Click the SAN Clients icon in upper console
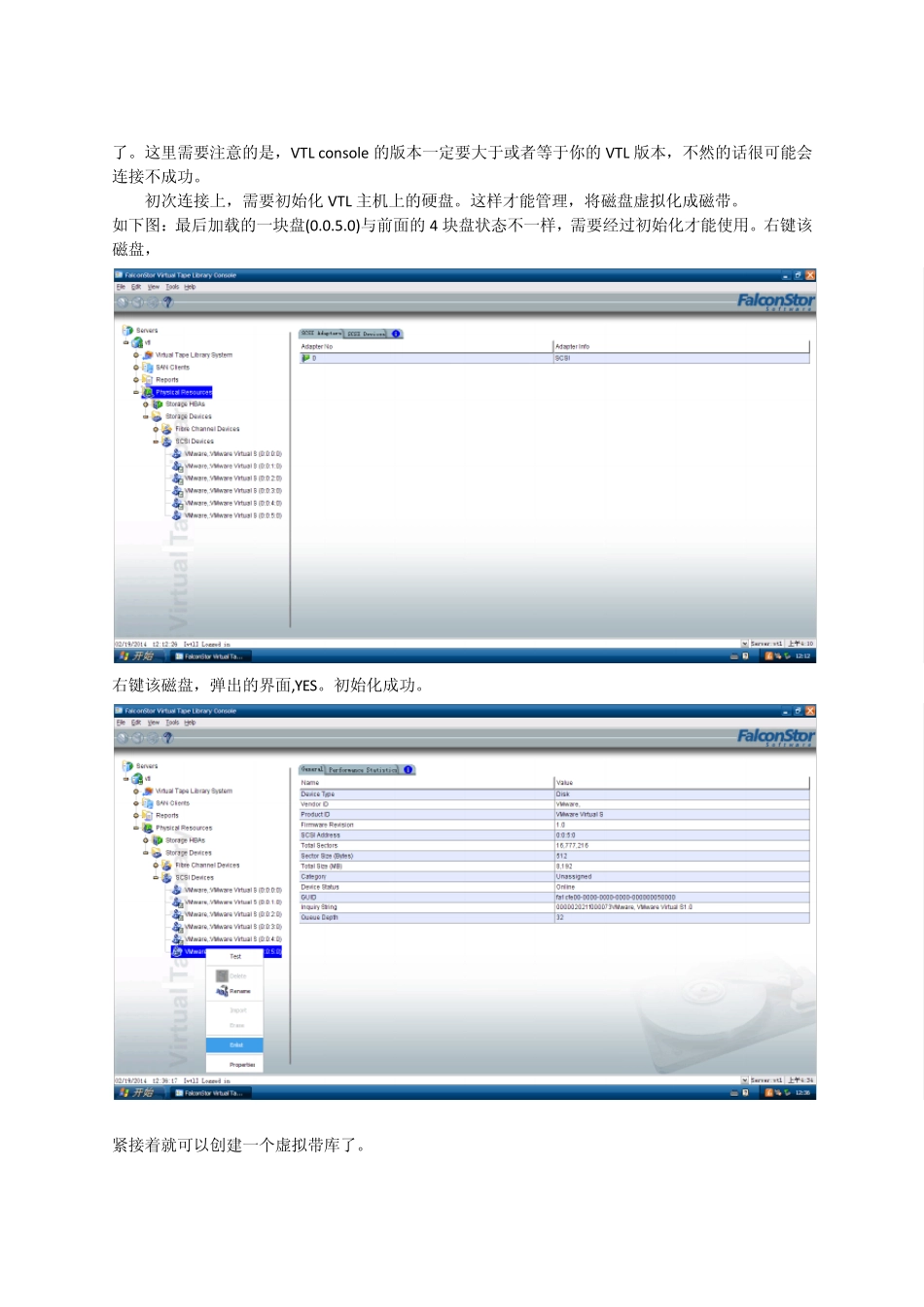Viewport: 924px width, 1307px height. [x=148, y=368]
